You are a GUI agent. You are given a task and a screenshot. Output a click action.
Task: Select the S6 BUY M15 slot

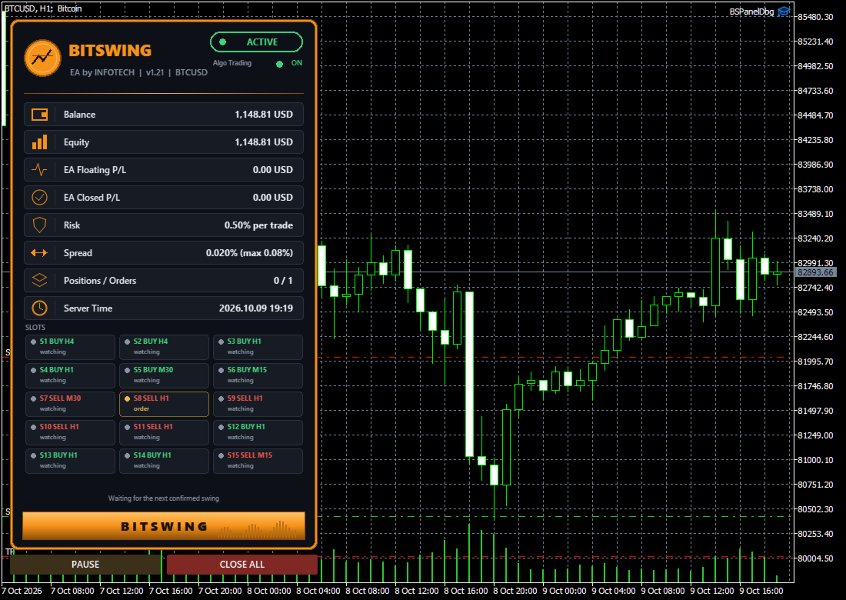click(258, 376)
